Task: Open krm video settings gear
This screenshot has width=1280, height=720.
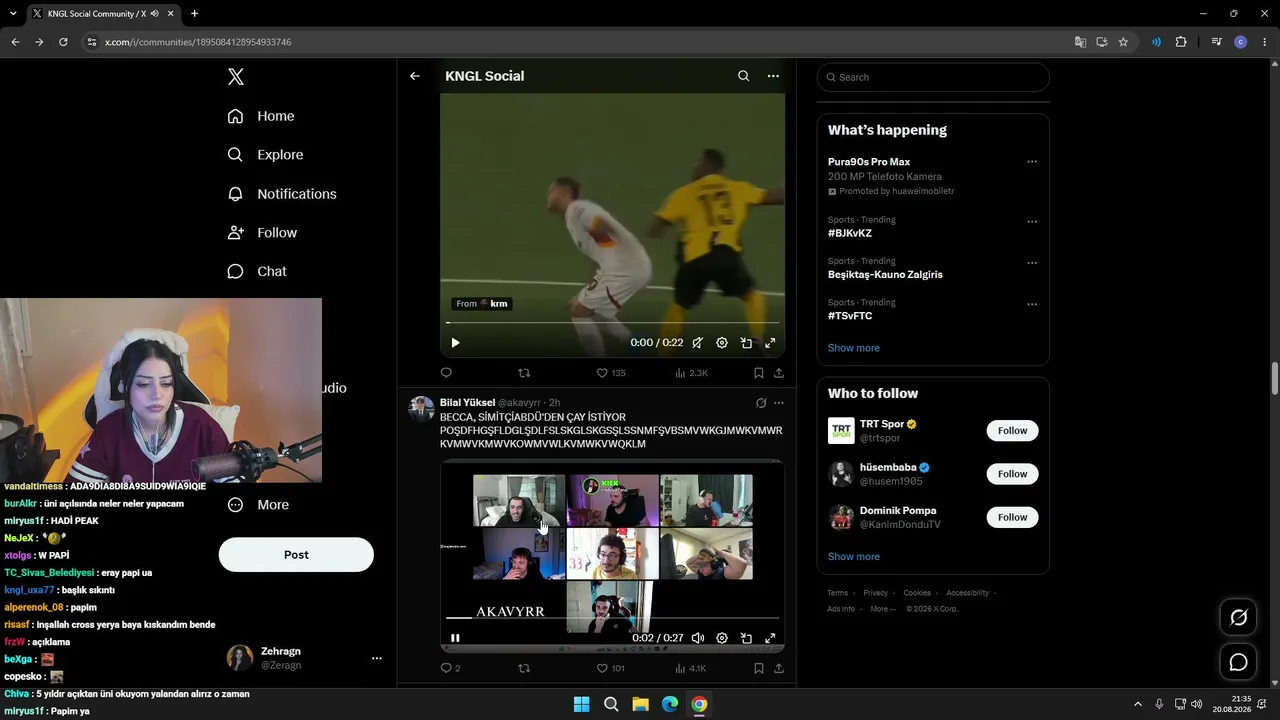Action: [722, 343]
